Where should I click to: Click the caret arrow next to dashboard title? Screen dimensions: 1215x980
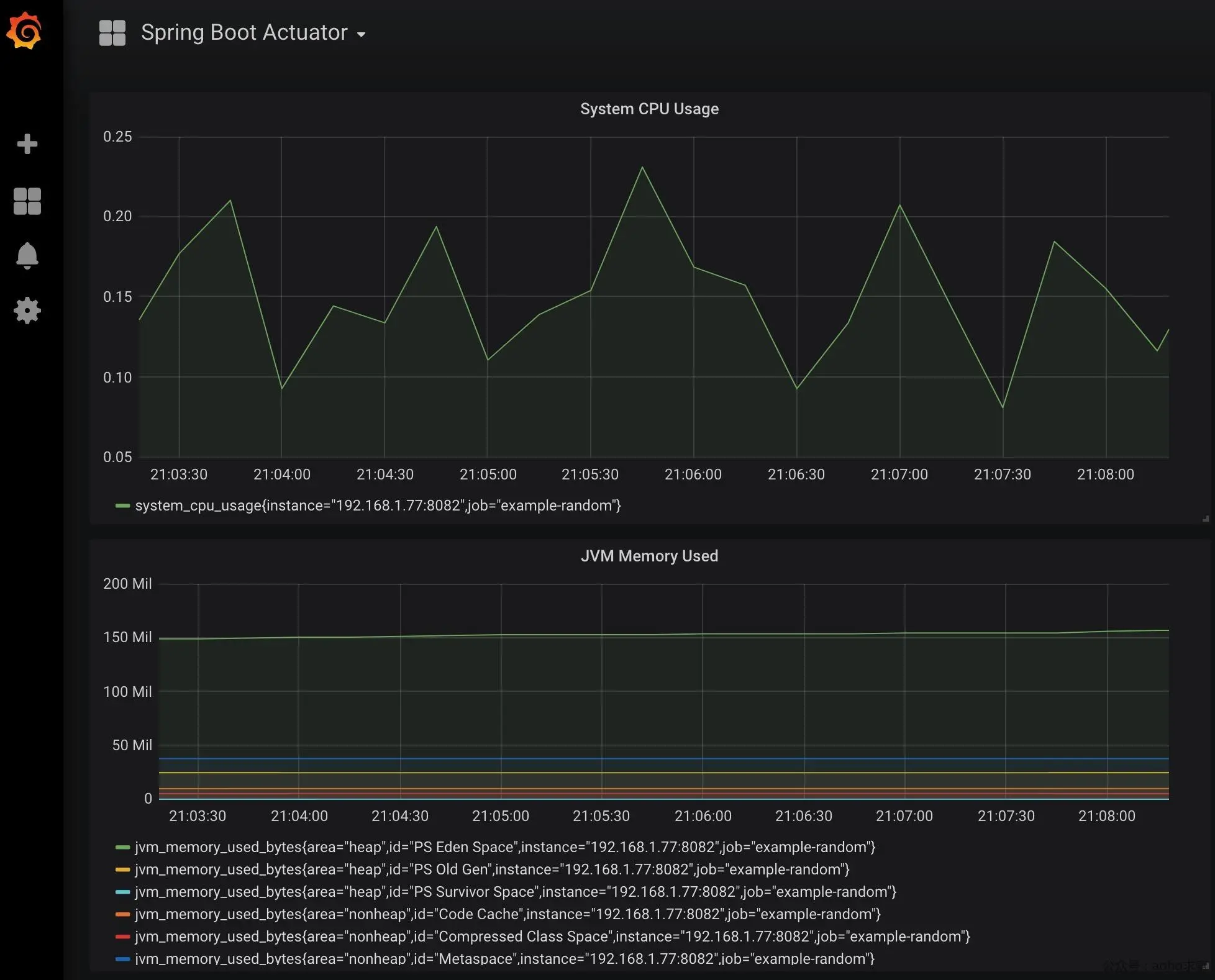(x=361, y=35)
